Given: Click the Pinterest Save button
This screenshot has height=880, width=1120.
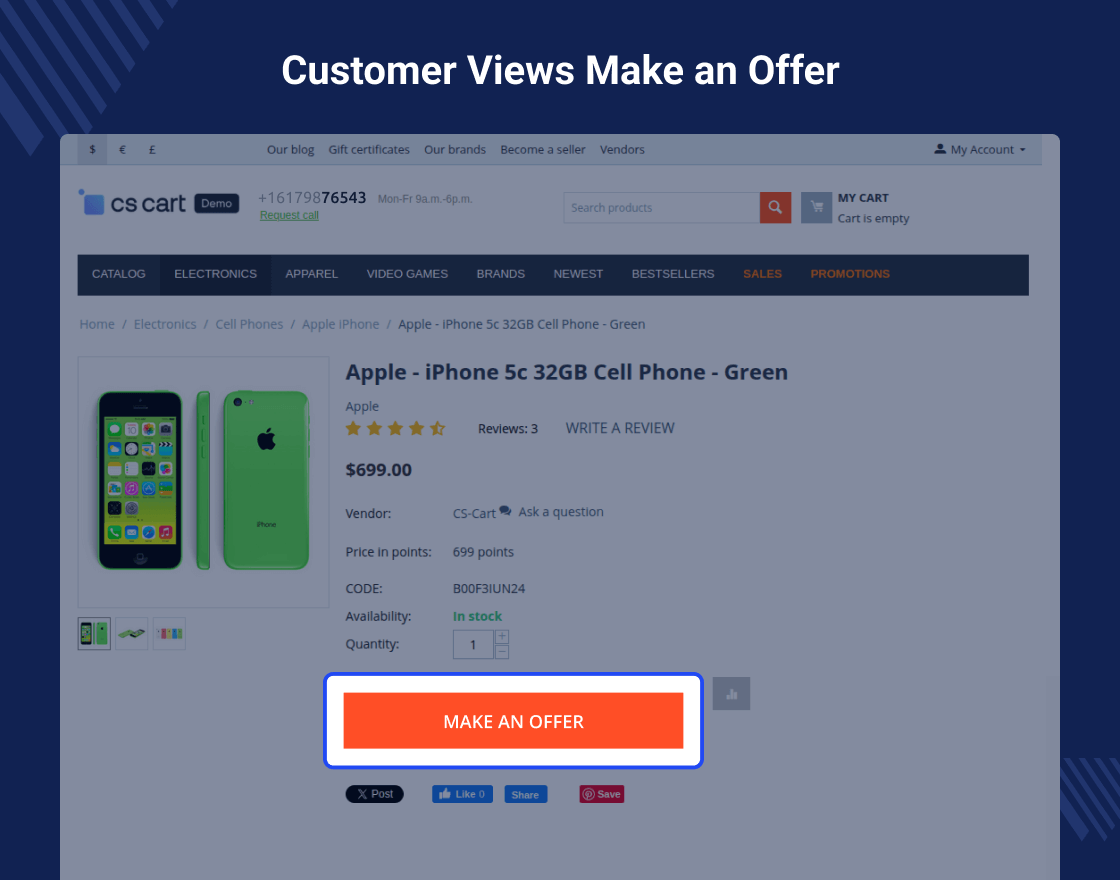Looking at the screenshot, I should pyautogui.click(x=601, y=794).
